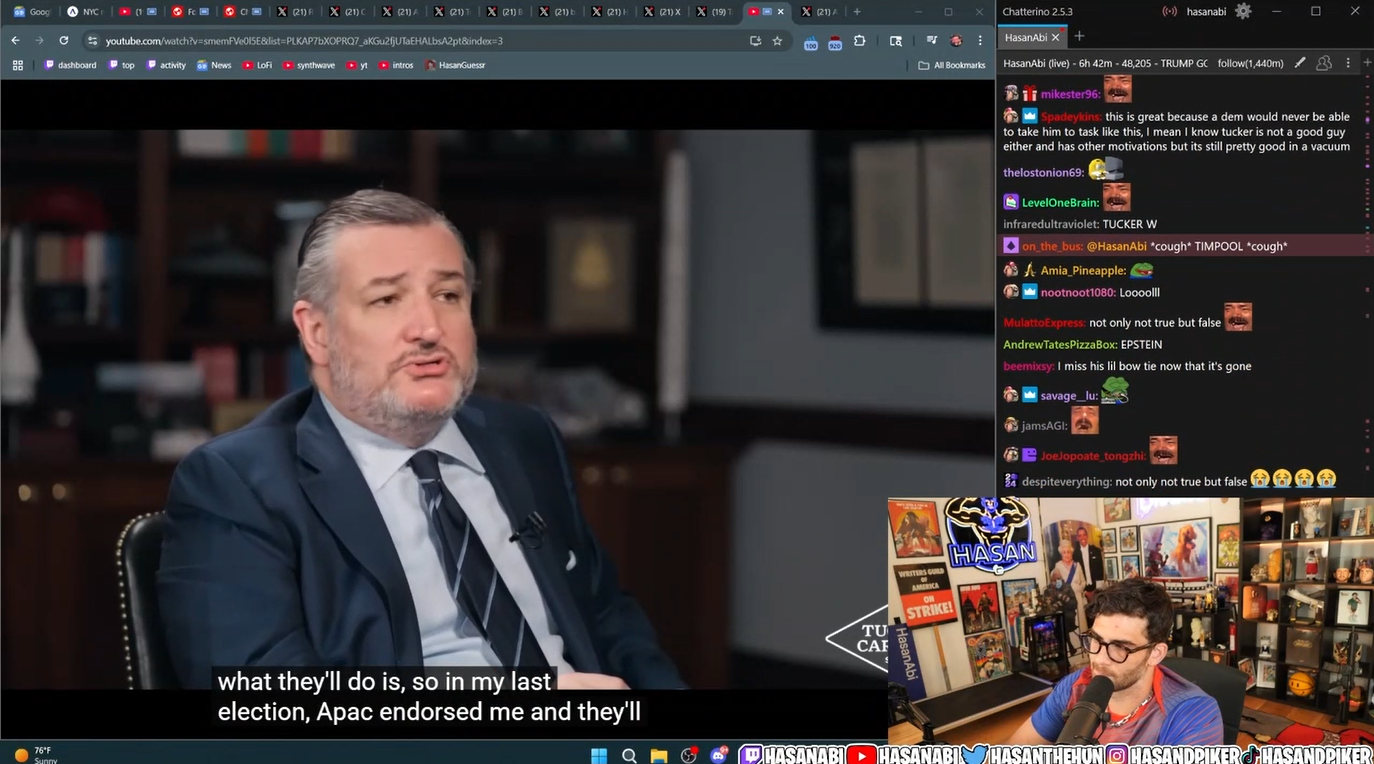Click the username jamsAGI in chat
Image resolution: width=1374 pixels, height=764 pixels.
coord(1045,426)
